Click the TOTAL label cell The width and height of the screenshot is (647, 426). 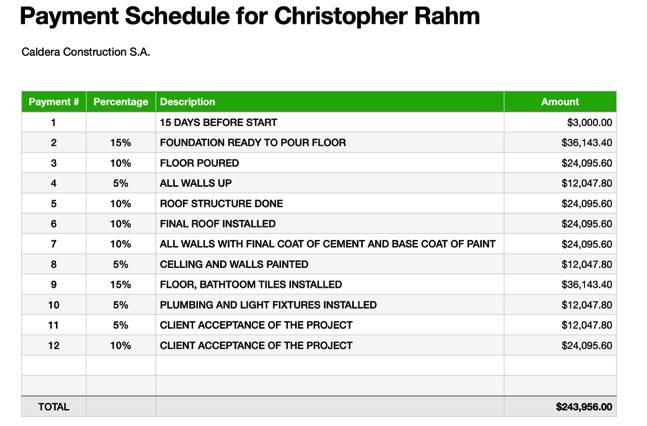(x=54, y=407)
